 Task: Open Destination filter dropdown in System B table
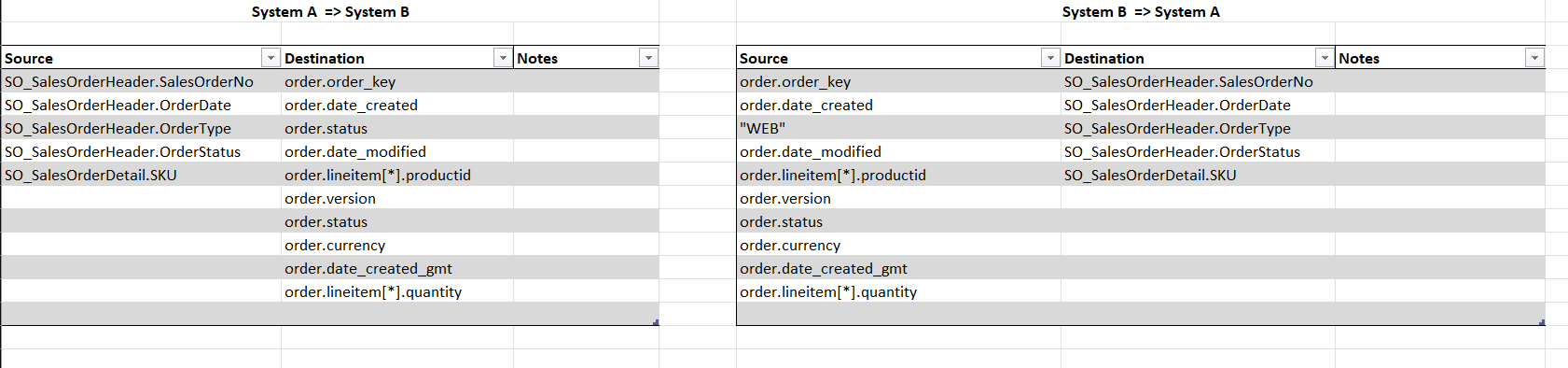click(x=1325, y=58)
